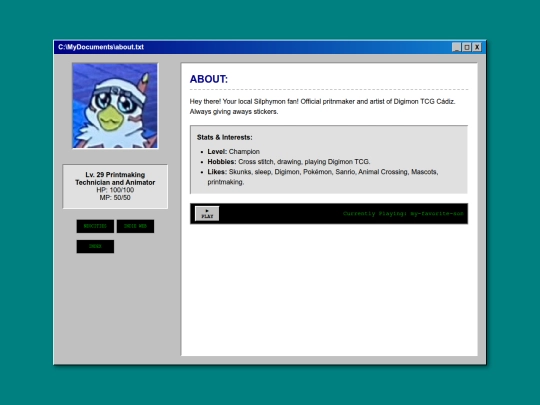The image size is (540, 405).
Task: Select the 'Likes: Skunks, sleep' list item
Action: coord(323,177)
